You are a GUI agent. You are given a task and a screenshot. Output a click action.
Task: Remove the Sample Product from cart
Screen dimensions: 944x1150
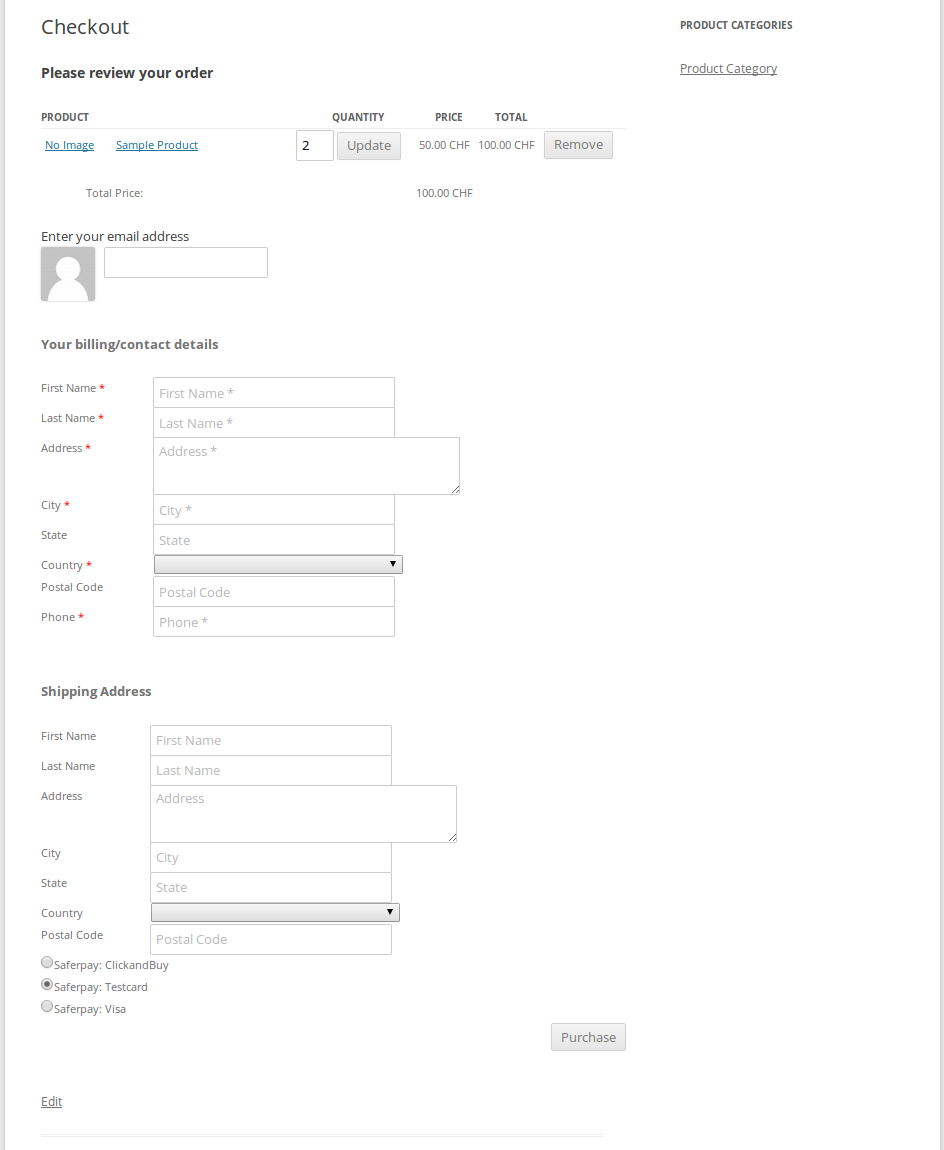click(578, 144)
